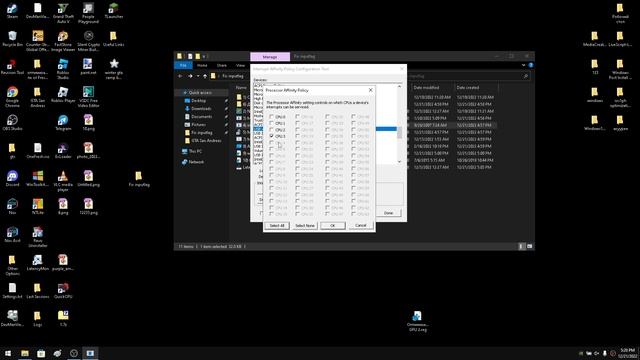Select Quick access in the navigation pane
The height and width of the screenshot is (360, 640).
(200, 93)
